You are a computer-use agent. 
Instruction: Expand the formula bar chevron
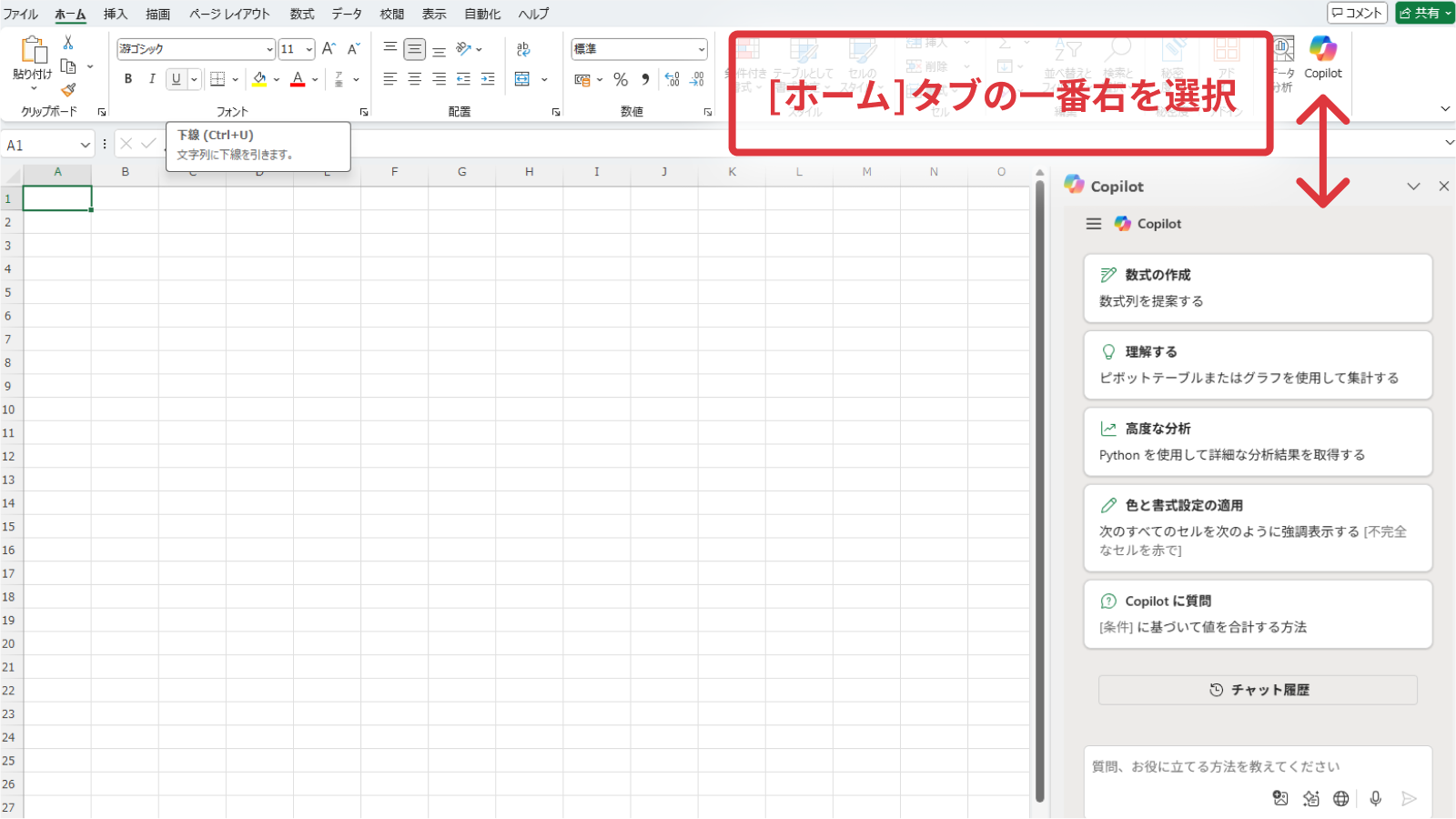click(1450, 143)
